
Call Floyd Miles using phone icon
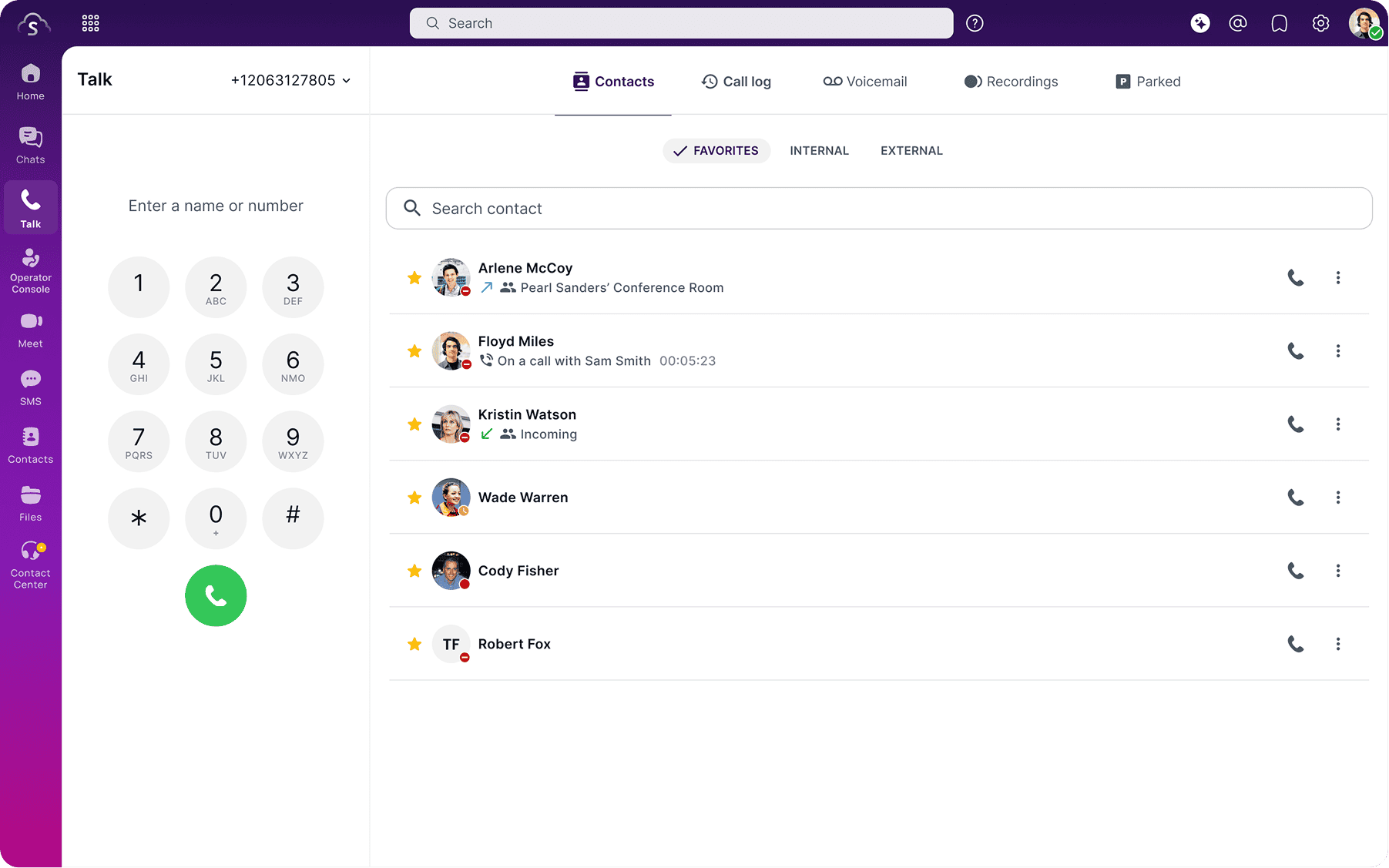tap(1296, 351)
